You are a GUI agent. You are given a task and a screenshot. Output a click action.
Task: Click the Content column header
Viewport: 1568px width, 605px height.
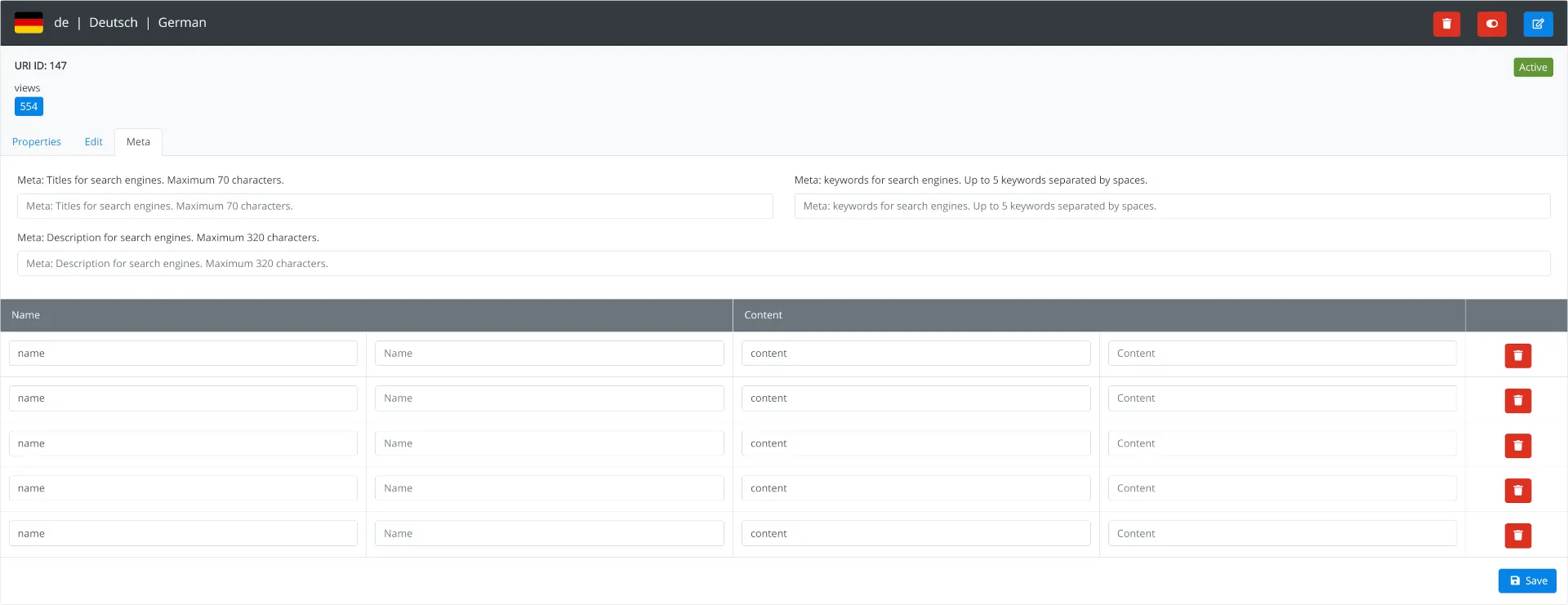1099,315
